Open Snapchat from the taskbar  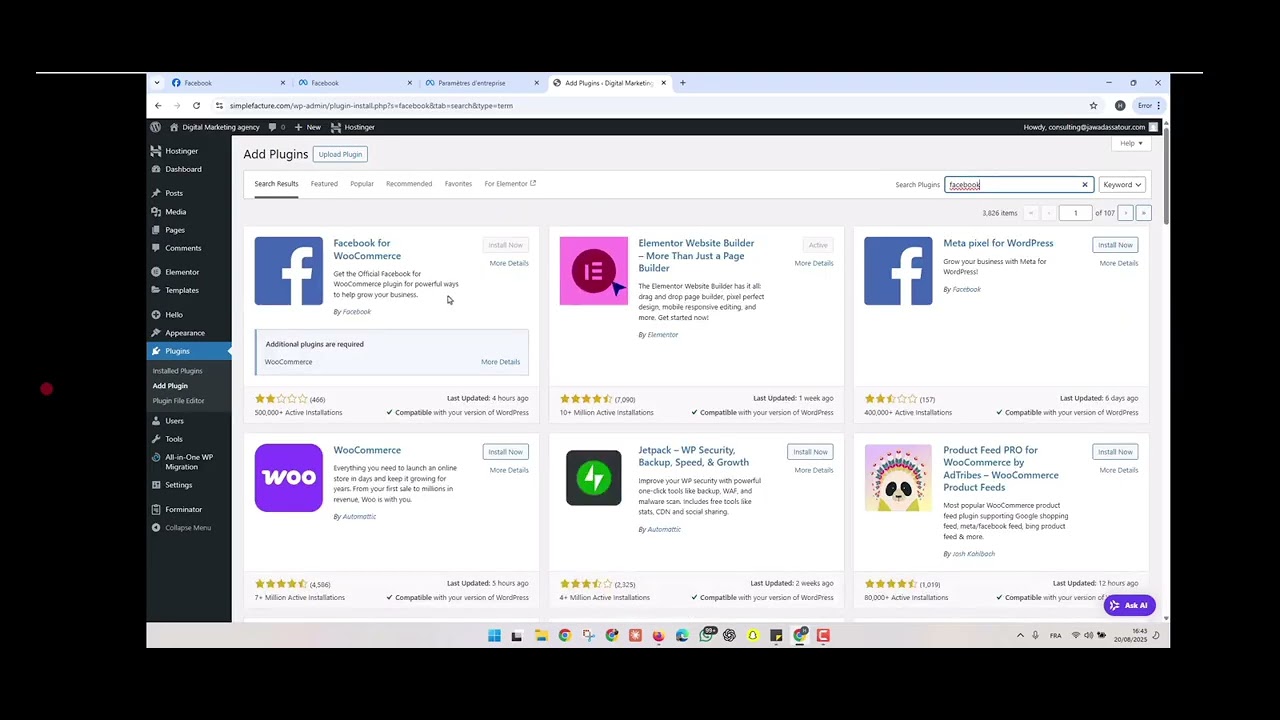(x=752, y=636)
